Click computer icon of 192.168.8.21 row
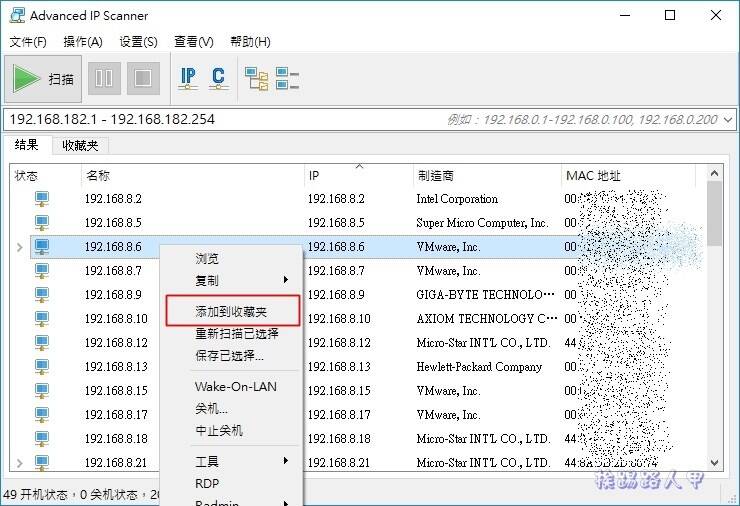Image resolution: width=740 pixels, height=506 pixels. (42, 463)
